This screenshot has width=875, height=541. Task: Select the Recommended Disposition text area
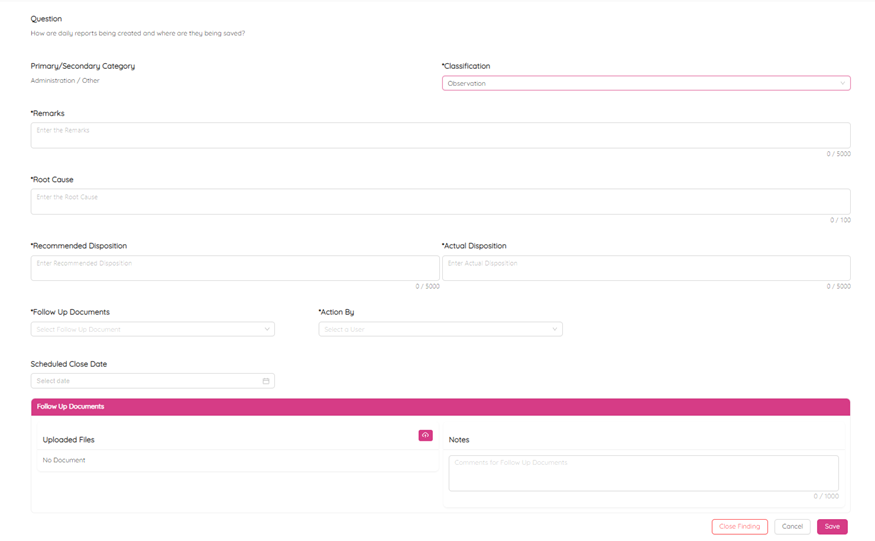pos(235,268)
